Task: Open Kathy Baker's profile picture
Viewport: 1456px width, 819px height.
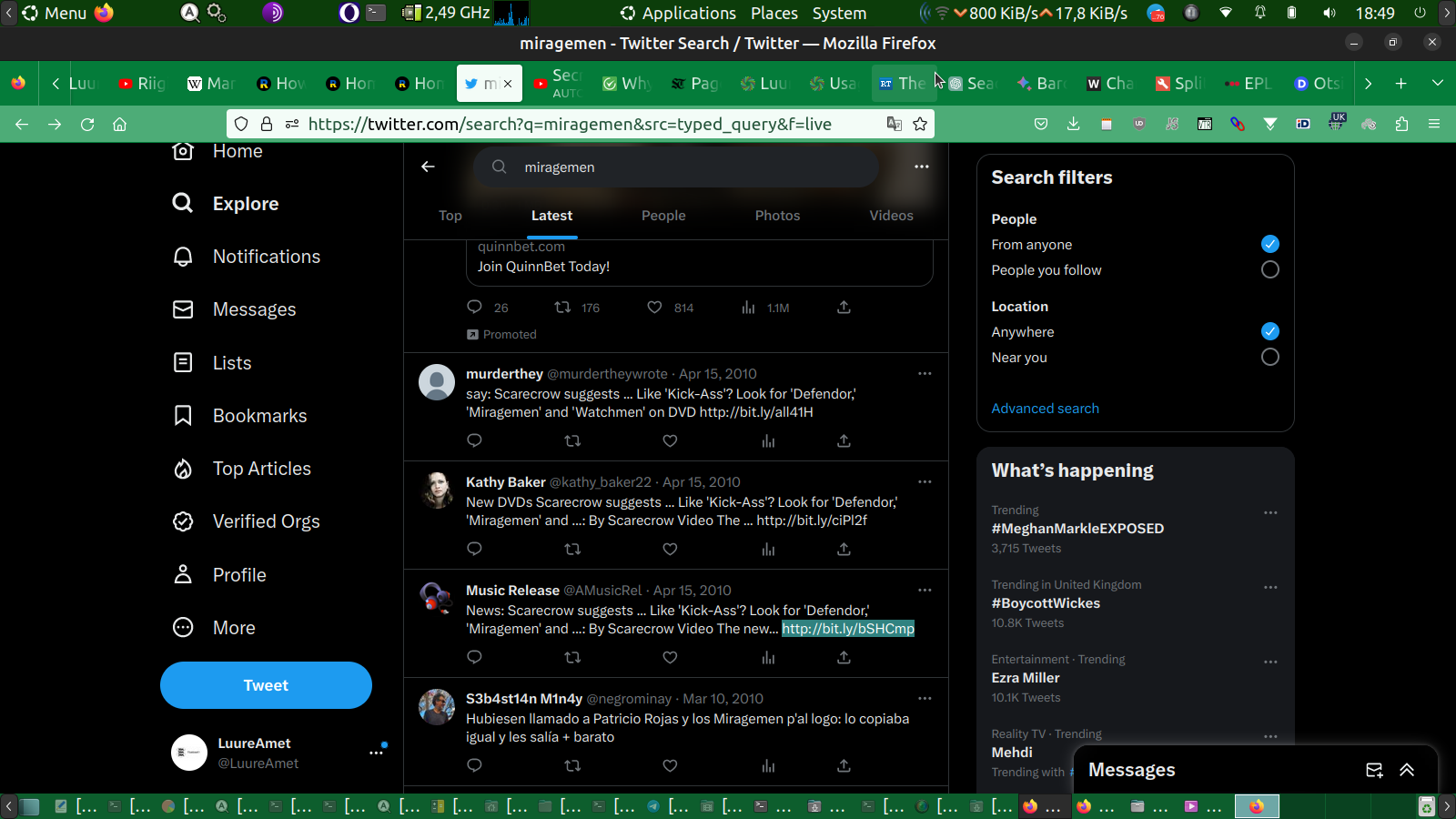Action: pos(437,490)
